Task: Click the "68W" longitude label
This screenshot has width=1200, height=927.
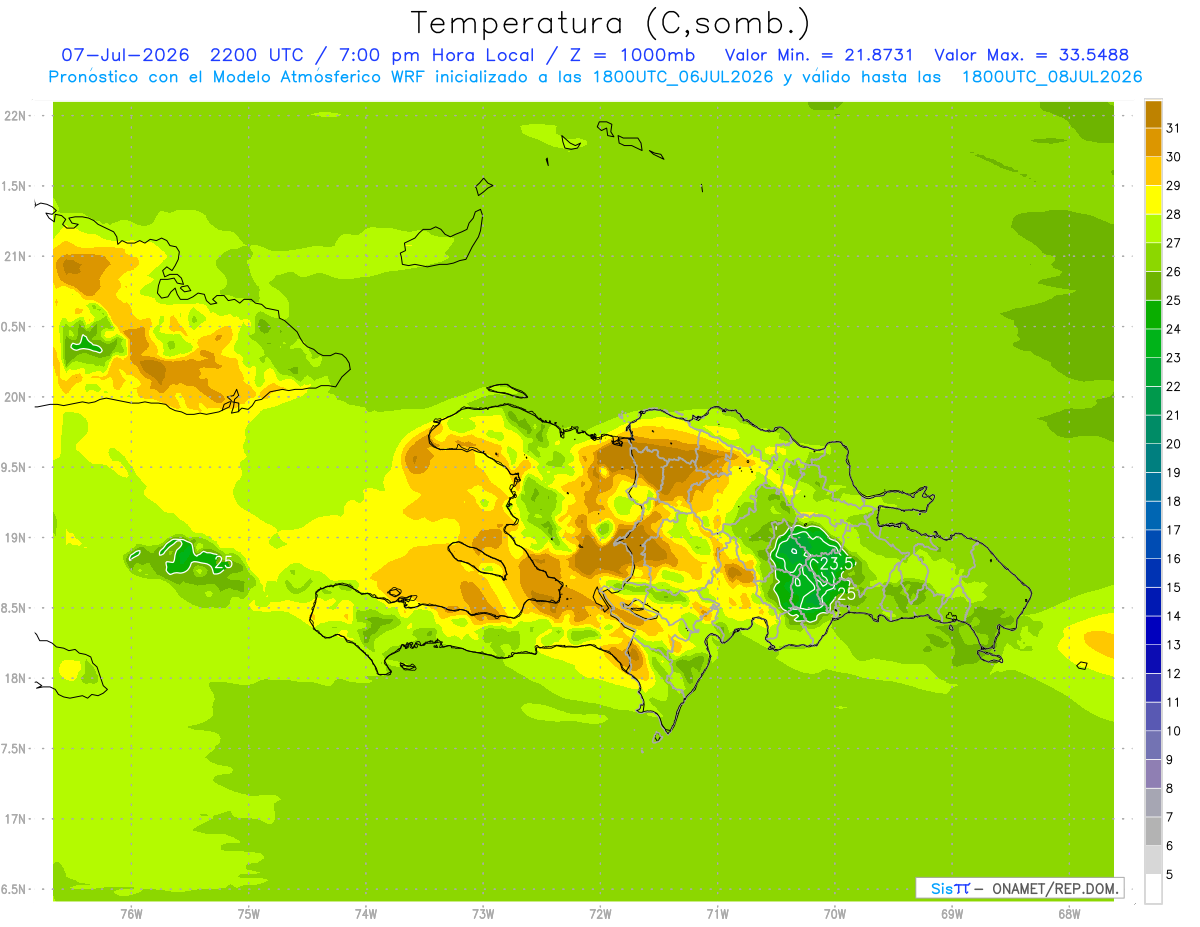Action: click(1069, 913)
